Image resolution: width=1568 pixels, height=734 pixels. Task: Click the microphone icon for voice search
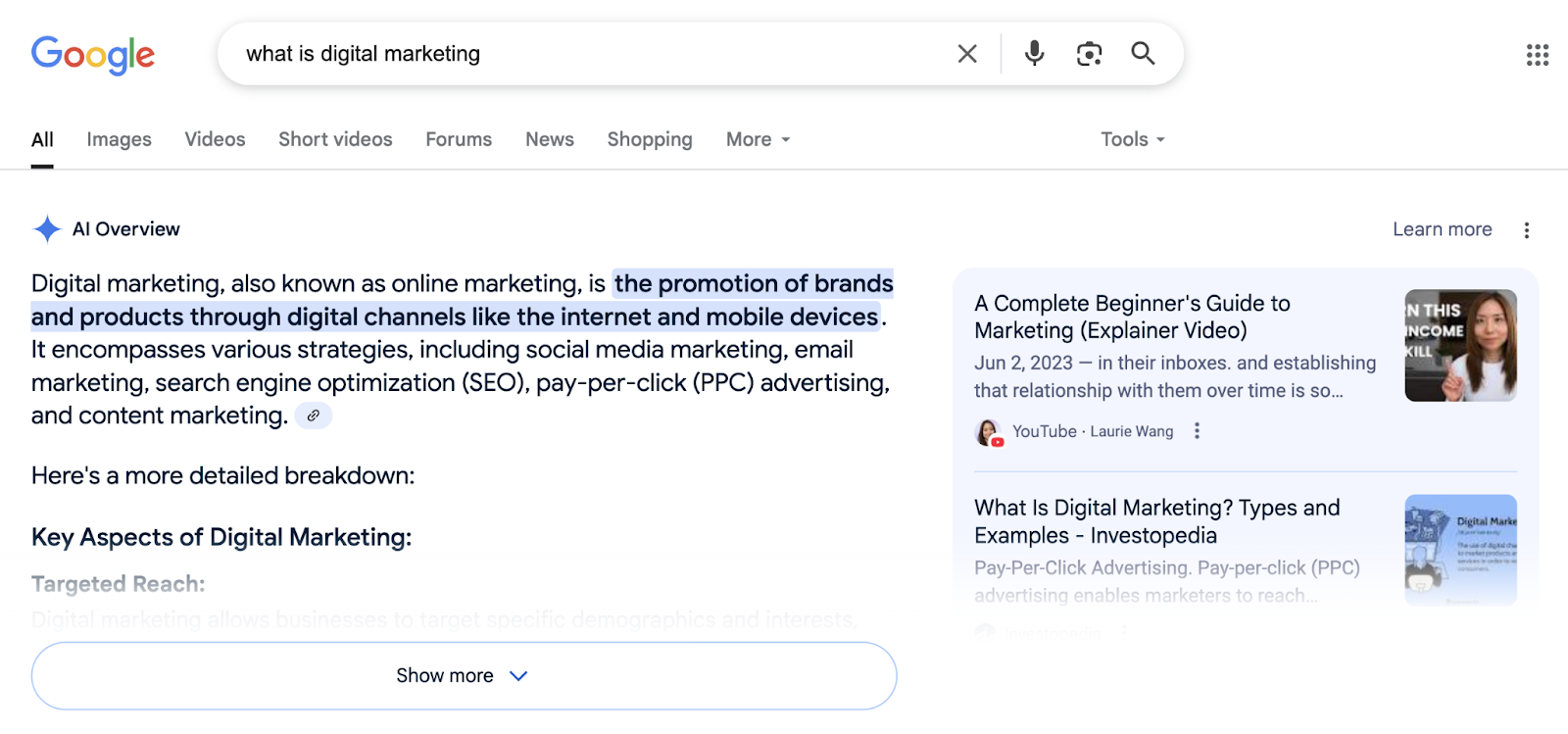[1034, 54]
